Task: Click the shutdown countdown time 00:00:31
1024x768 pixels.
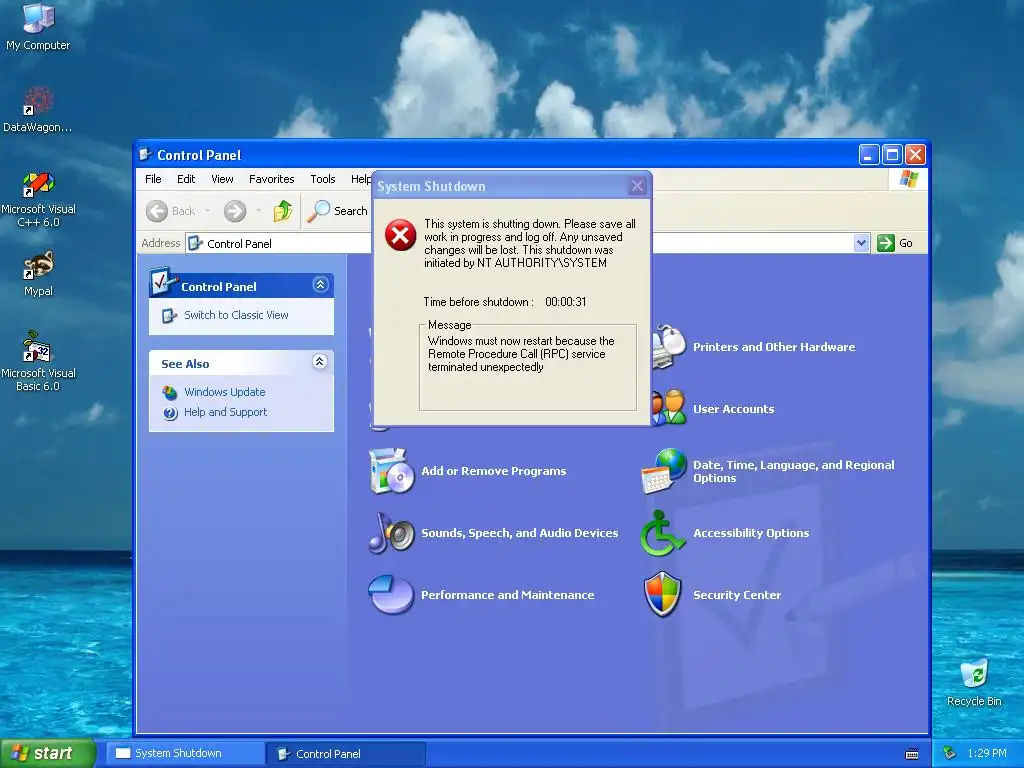Action: (566, 302)
